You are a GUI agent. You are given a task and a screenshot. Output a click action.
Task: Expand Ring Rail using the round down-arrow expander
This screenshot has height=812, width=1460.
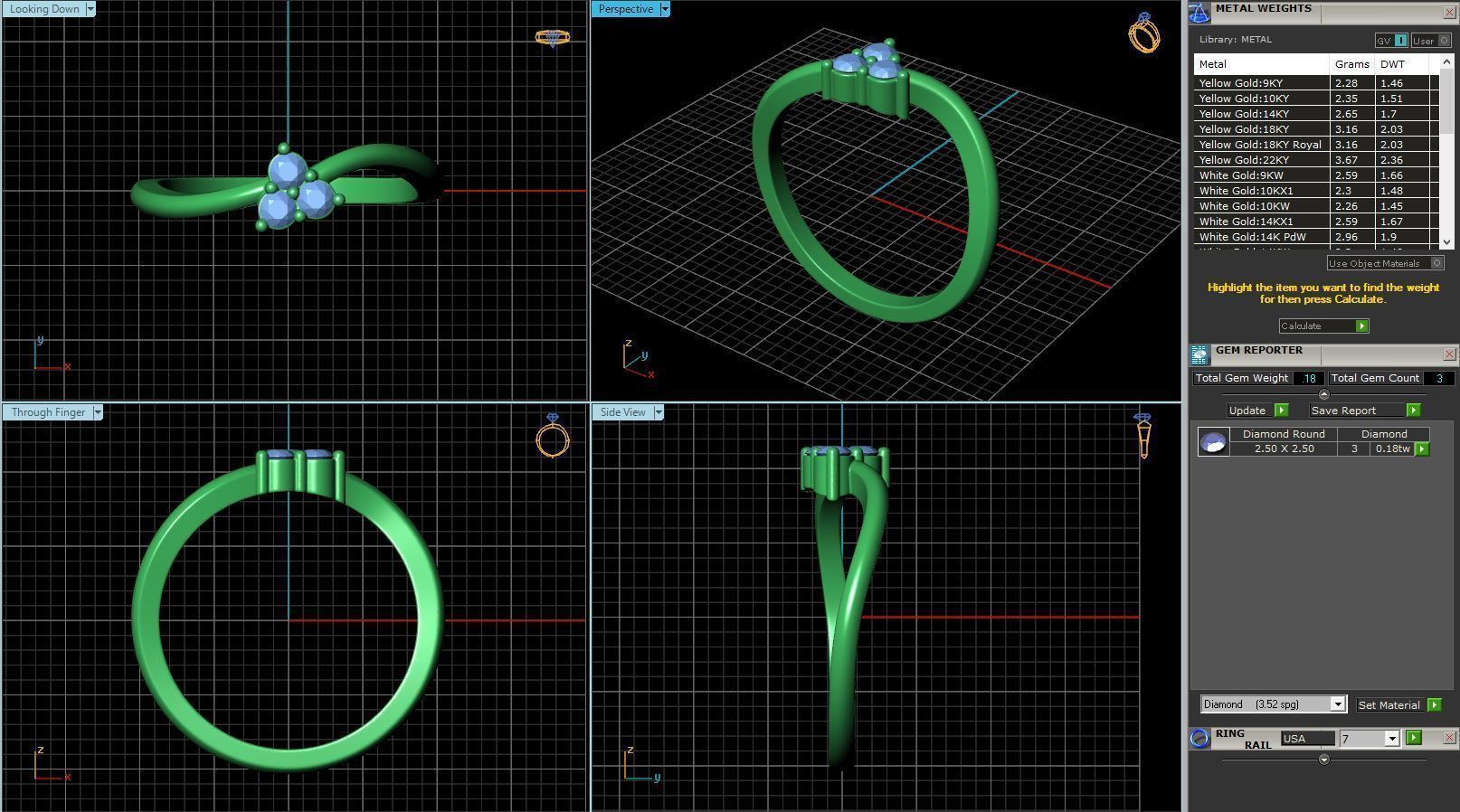(x=1324, y=760)
